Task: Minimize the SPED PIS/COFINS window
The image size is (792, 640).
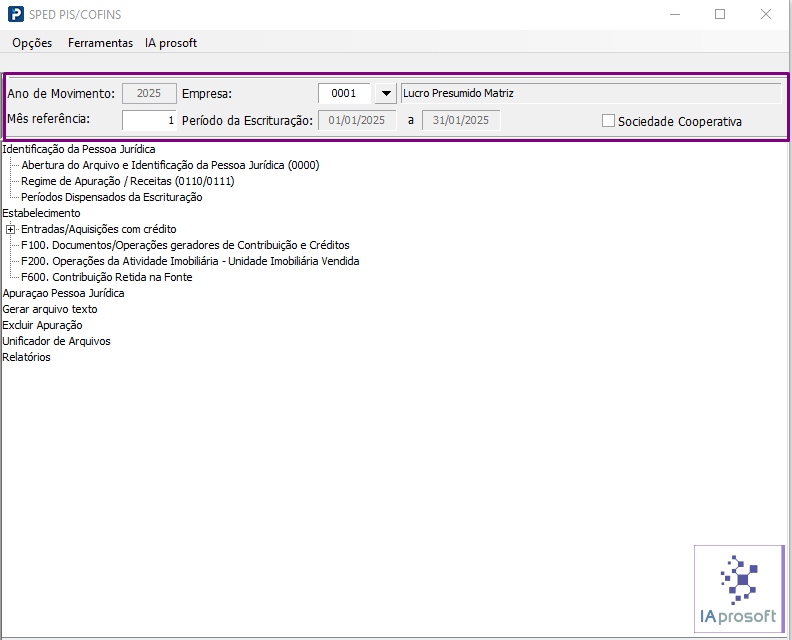Action: [x=675, y=14]
